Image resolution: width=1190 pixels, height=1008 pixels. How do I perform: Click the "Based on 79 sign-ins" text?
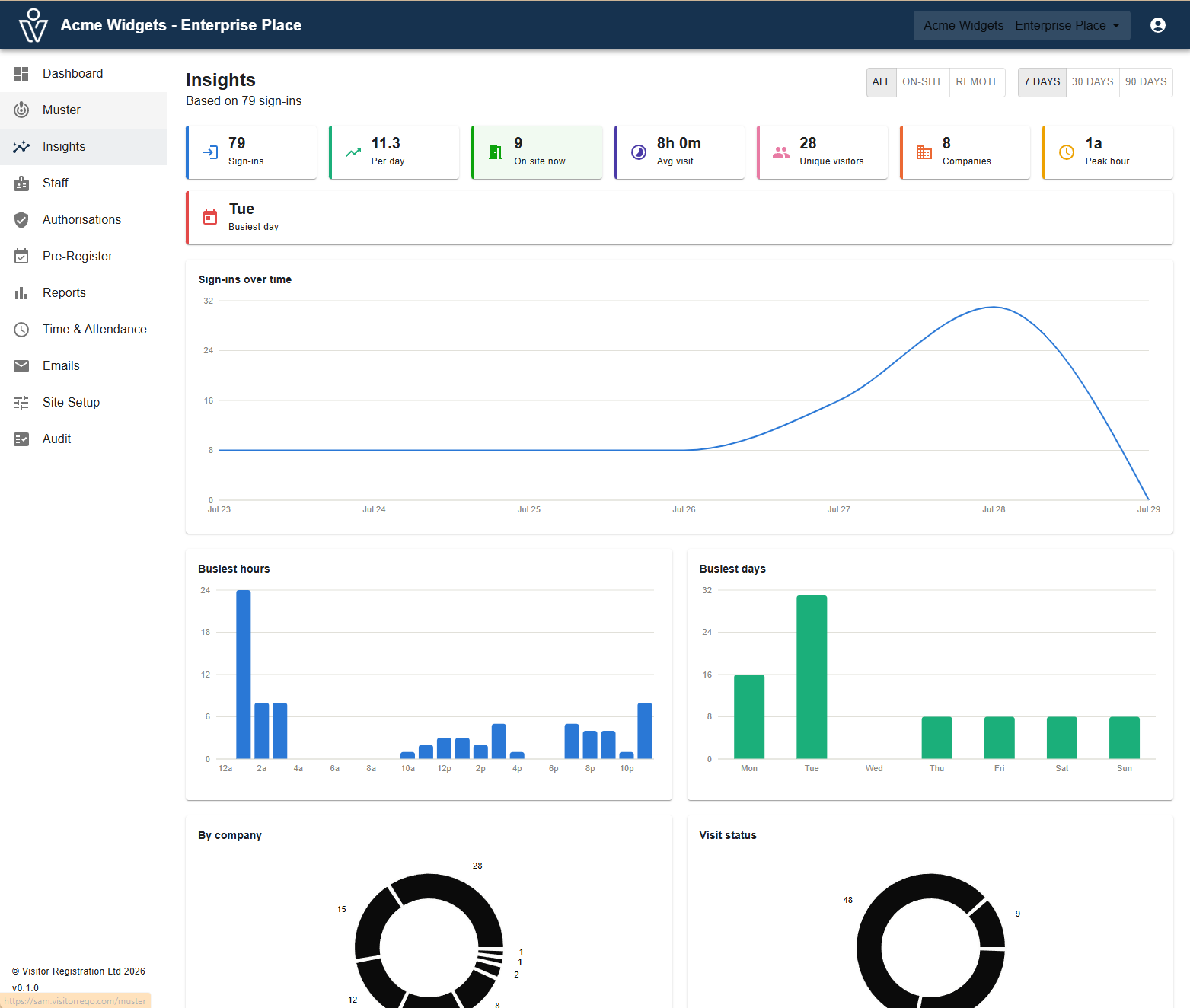coord(244,101)
